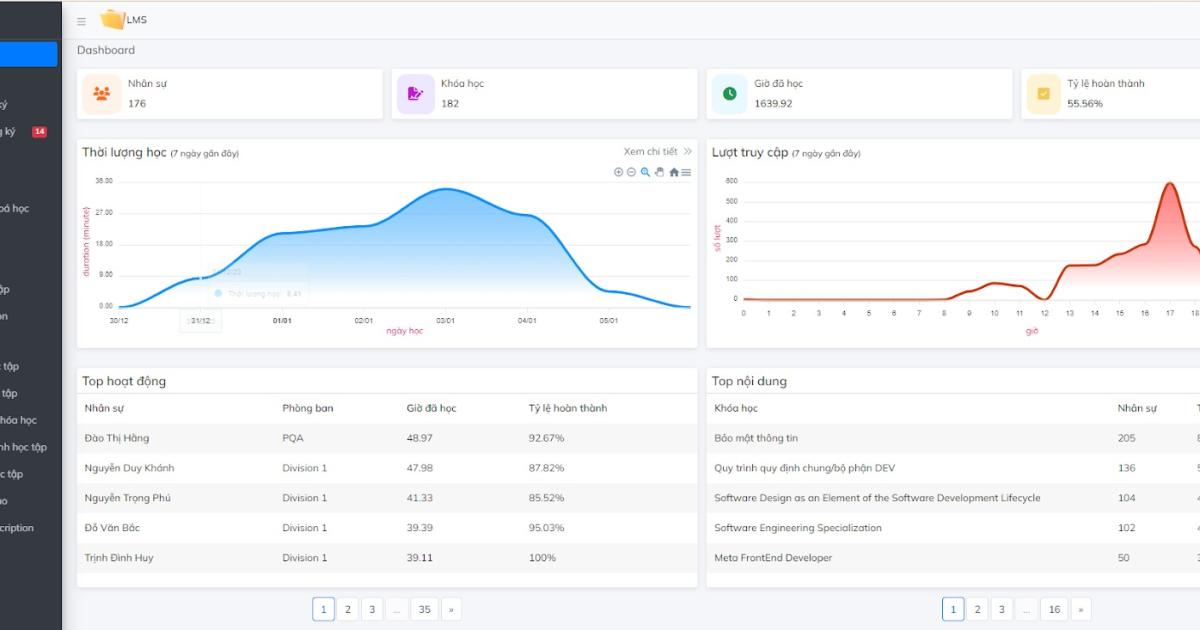
Task: Select the highlighted blue sidebar menu item
Action: 28,54
